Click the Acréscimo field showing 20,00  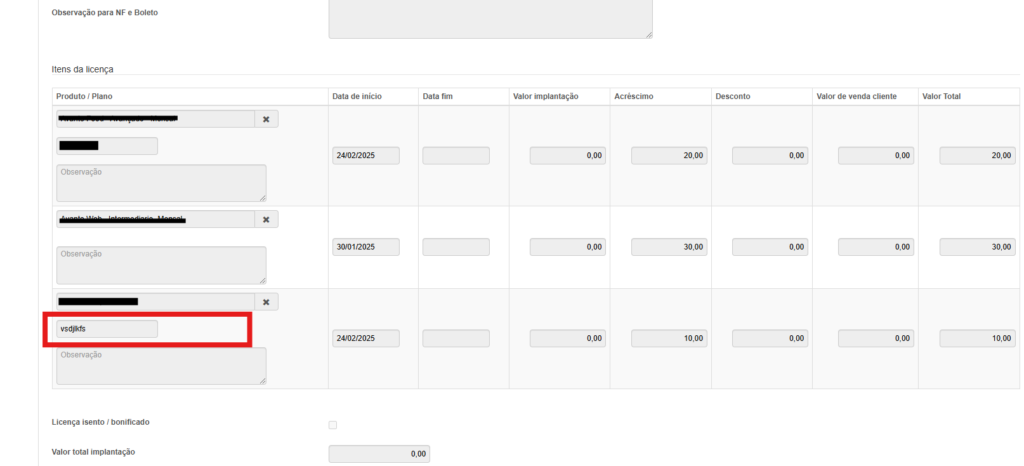[669, 156]
